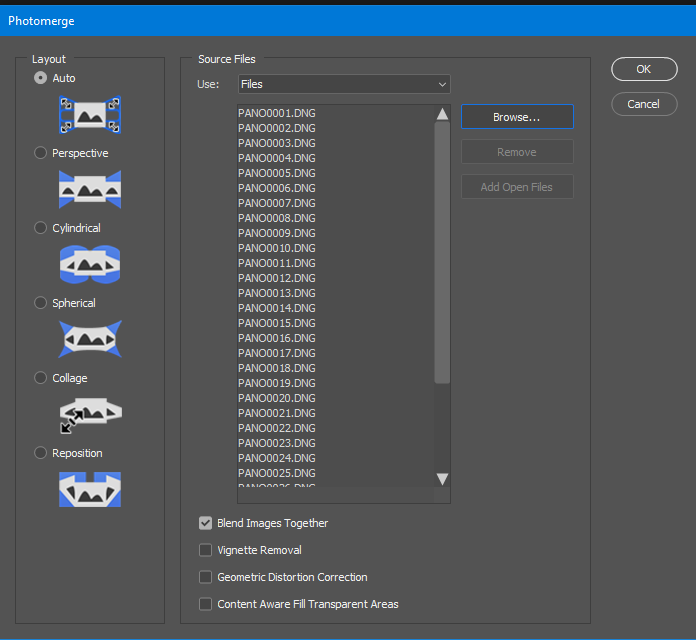The width and height of the screenshot is (696, 640).
Task: Click the Spherical layout preview icon
Action: pos(90,339)
